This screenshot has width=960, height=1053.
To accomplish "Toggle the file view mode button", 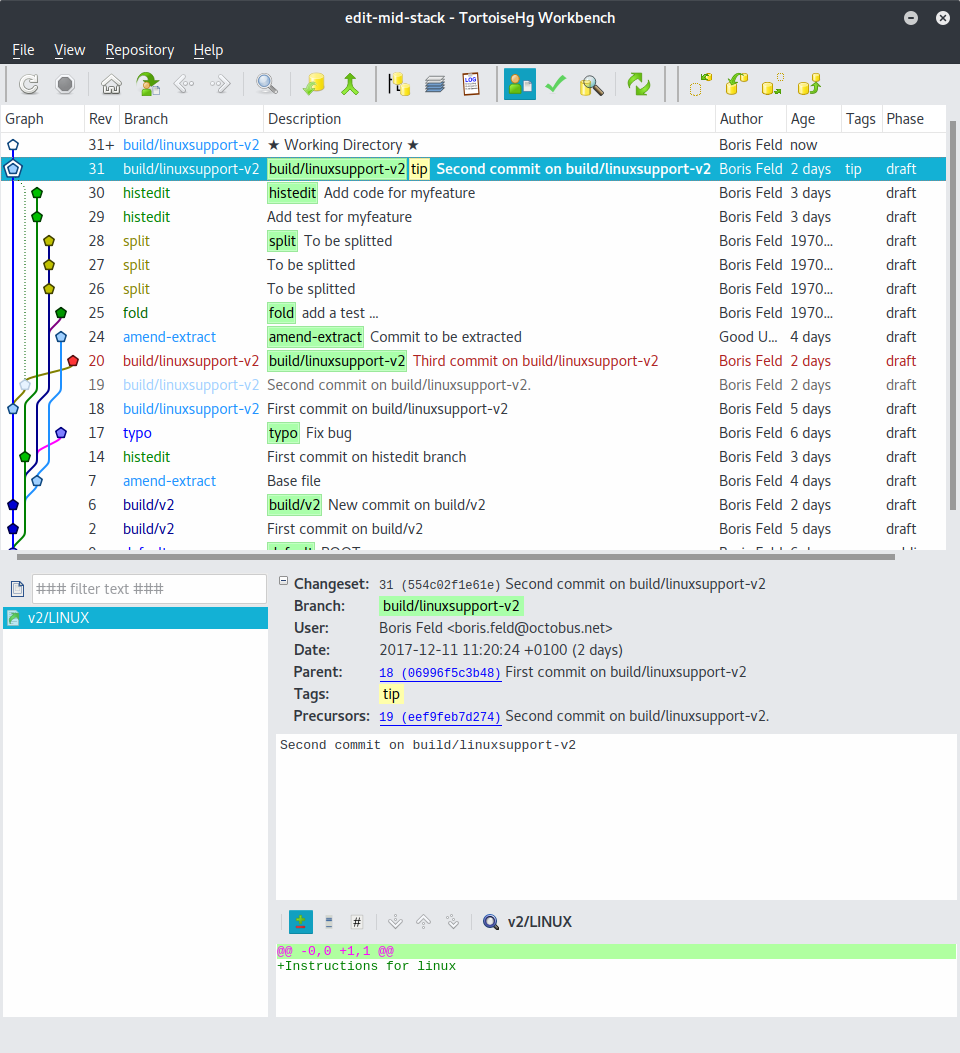I will tap(329, 922).
